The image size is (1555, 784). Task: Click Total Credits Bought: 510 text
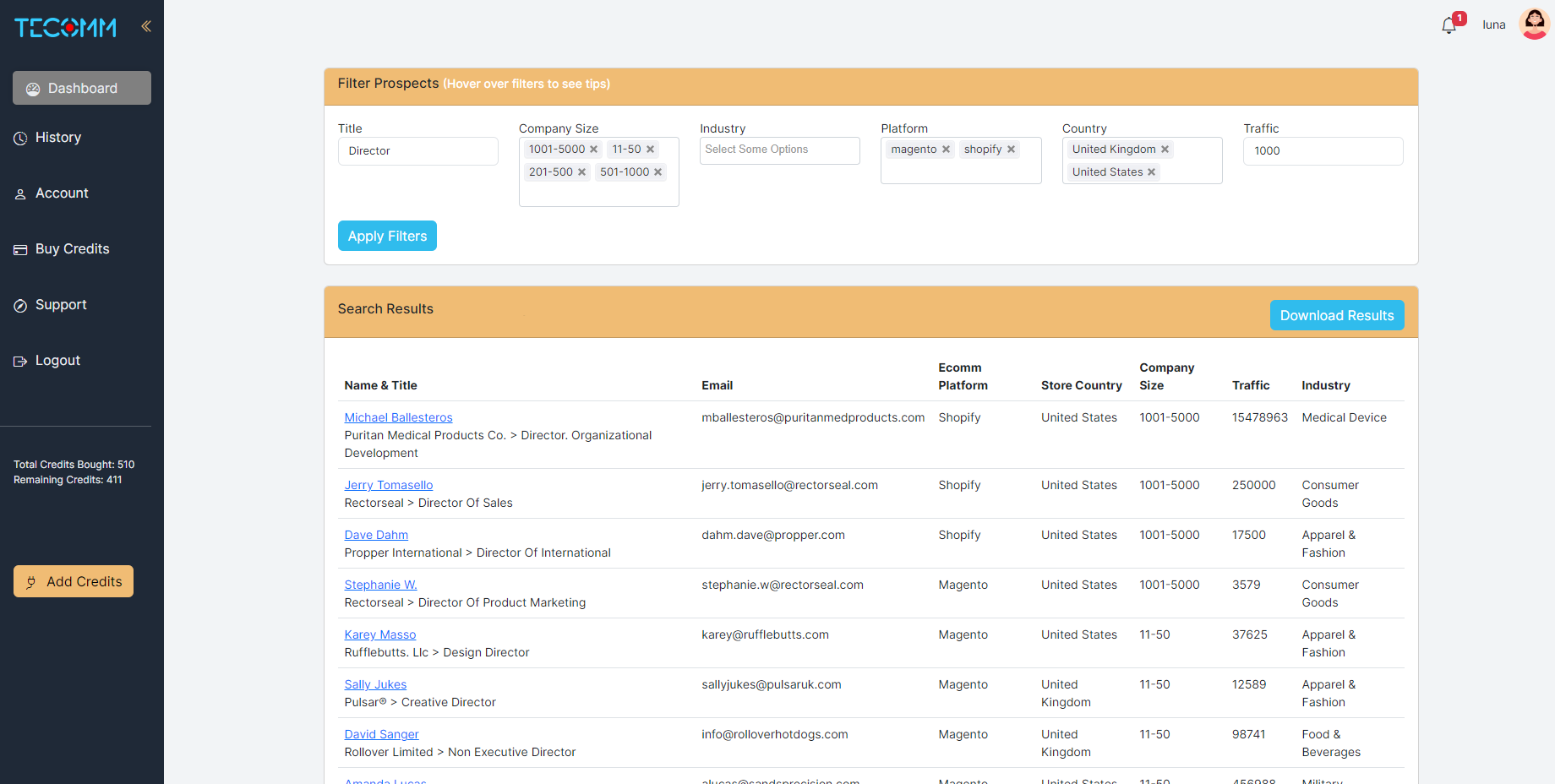74,465
